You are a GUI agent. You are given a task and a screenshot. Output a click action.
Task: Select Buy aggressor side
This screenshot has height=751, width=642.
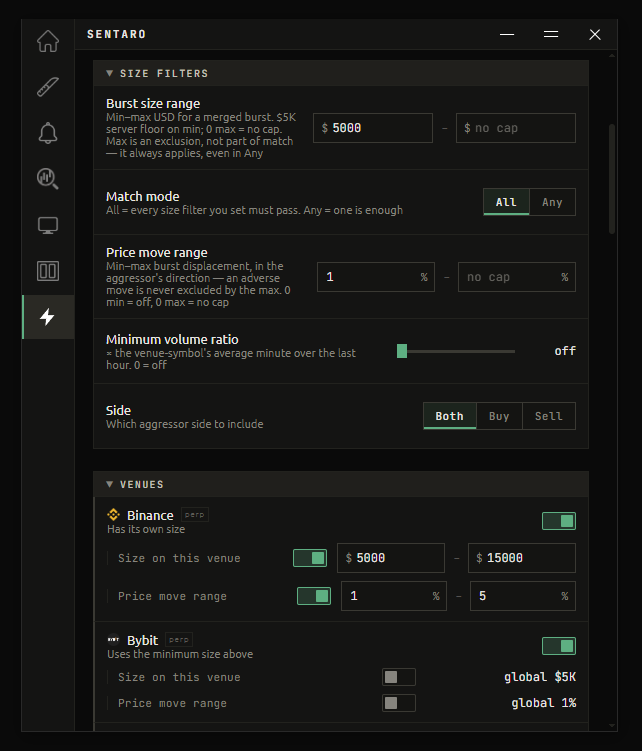(x=499, y=416)
